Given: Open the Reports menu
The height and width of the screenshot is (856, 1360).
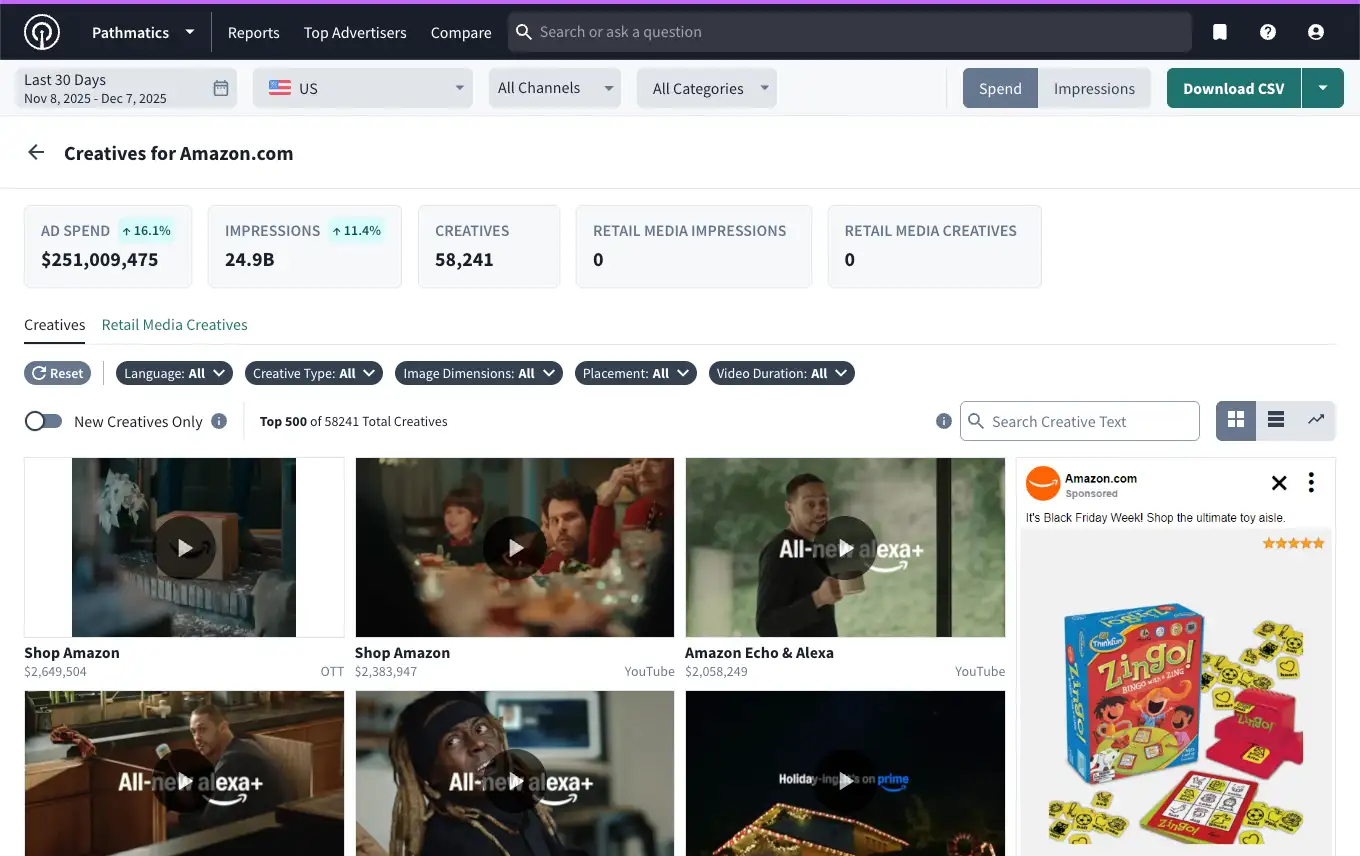Looking at the screenshot, I should (x=254, y=32).
